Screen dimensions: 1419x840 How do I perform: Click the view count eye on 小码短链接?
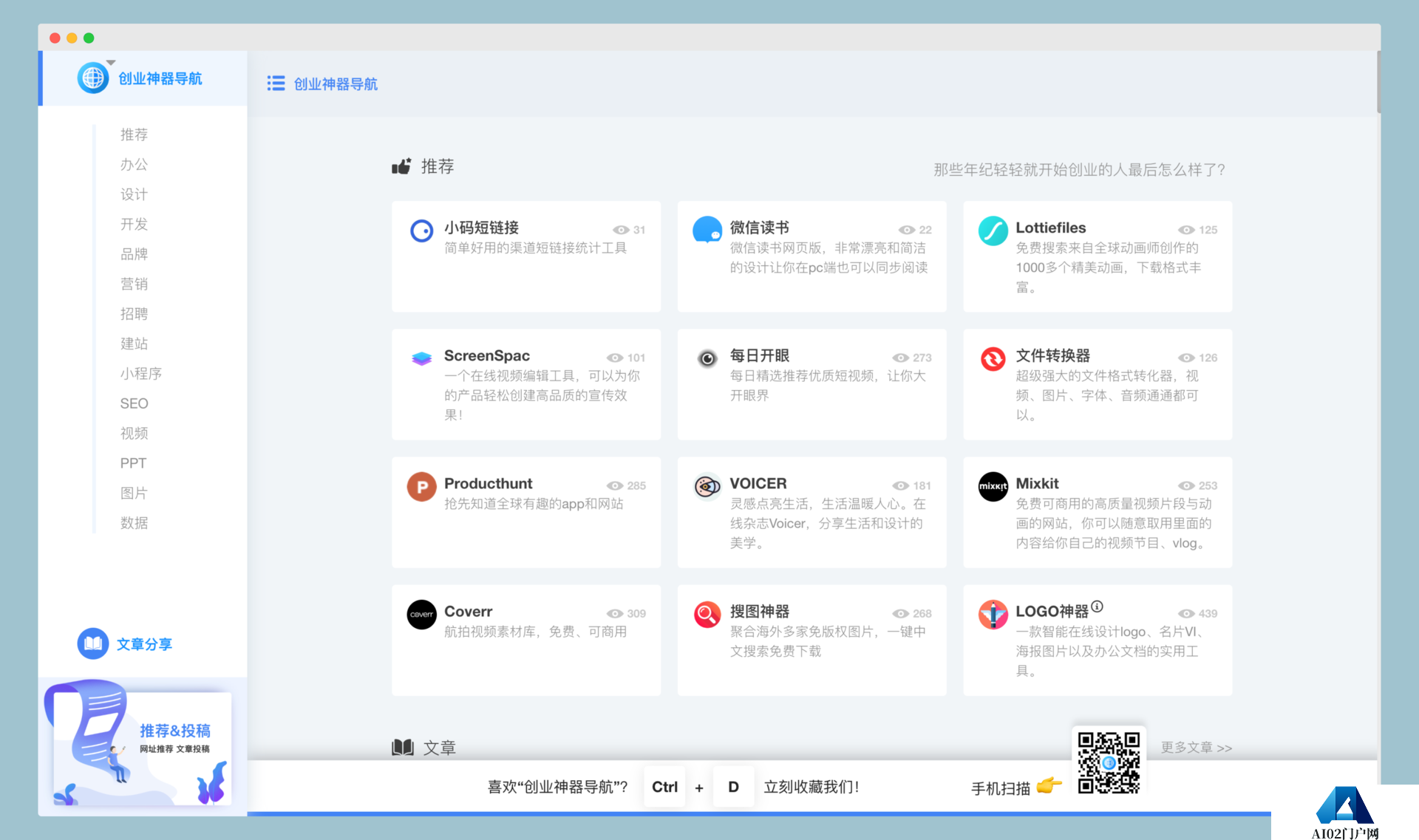click(x=621, y=230)
